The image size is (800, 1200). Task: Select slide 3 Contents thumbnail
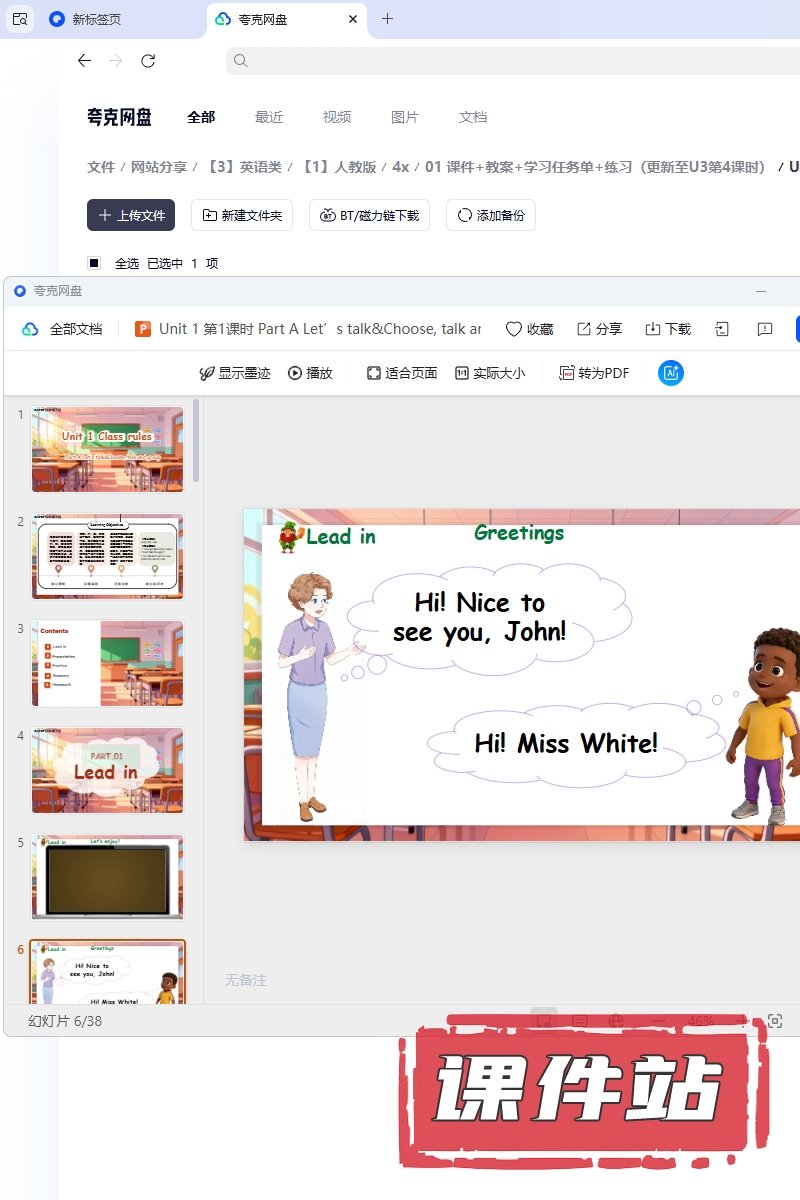107,663
